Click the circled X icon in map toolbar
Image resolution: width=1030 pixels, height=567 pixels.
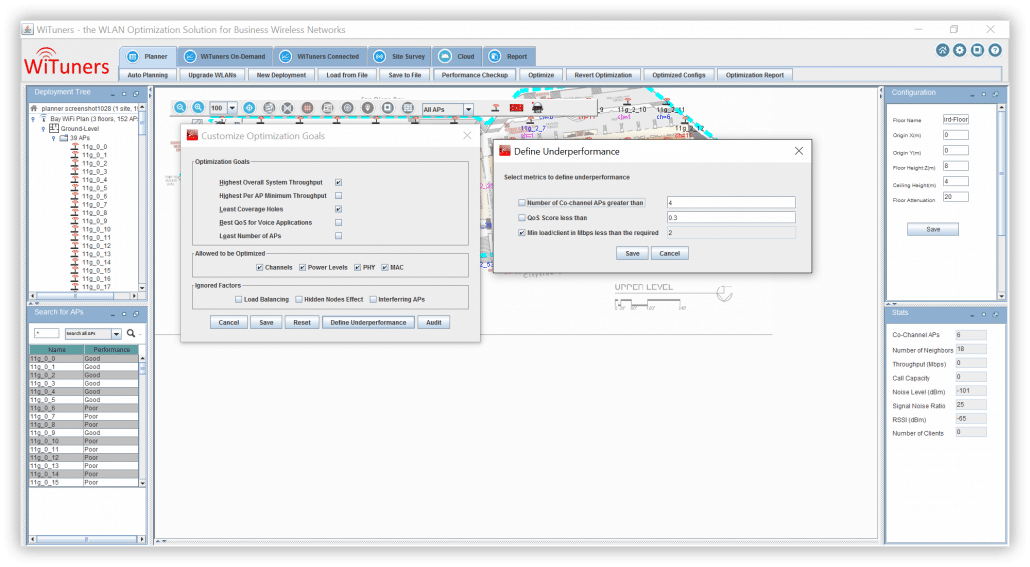287,108
